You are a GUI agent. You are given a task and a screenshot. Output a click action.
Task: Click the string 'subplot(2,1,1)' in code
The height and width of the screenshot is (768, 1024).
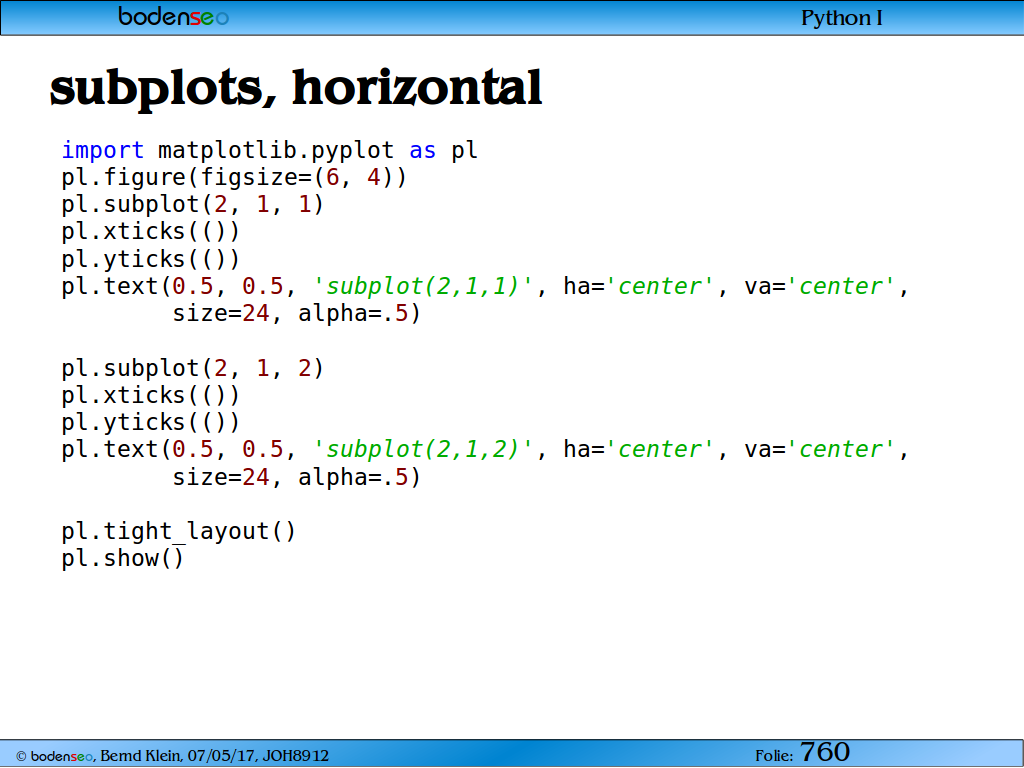423,287
